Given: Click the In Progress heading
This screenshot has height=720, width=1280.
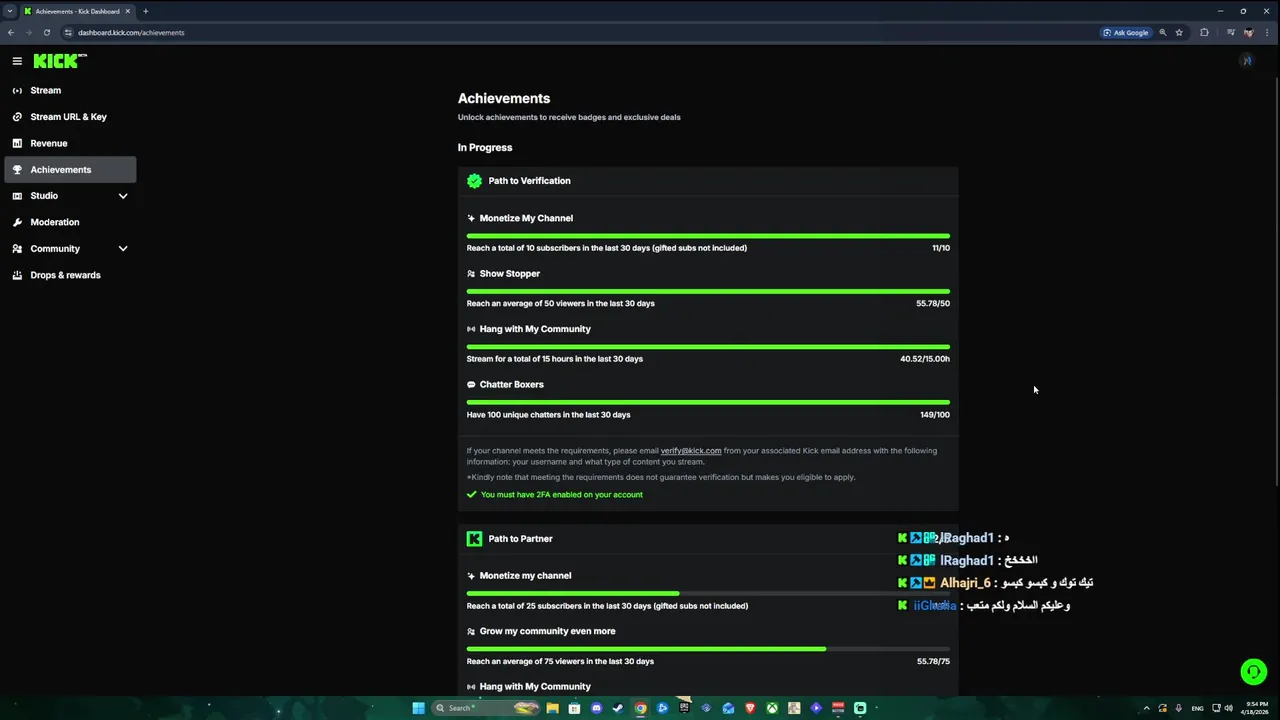Looking at the screenshot, I should coord(485,148).
